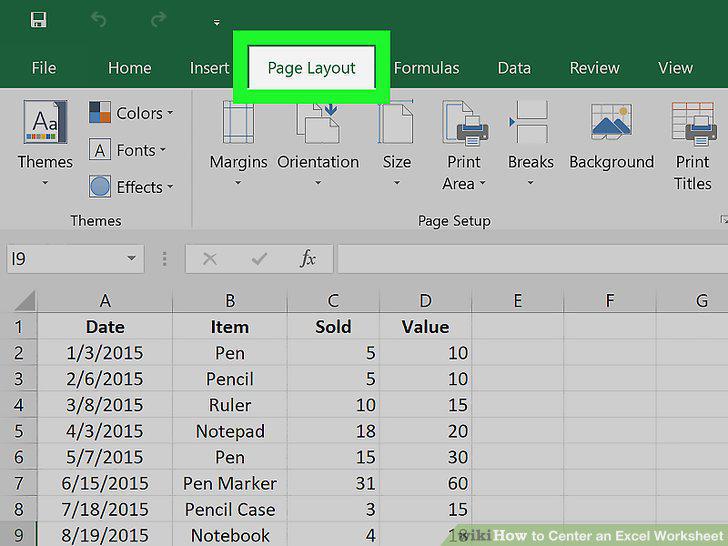
Task: Click the Pen Marker cell
Action: coord(230,483)
